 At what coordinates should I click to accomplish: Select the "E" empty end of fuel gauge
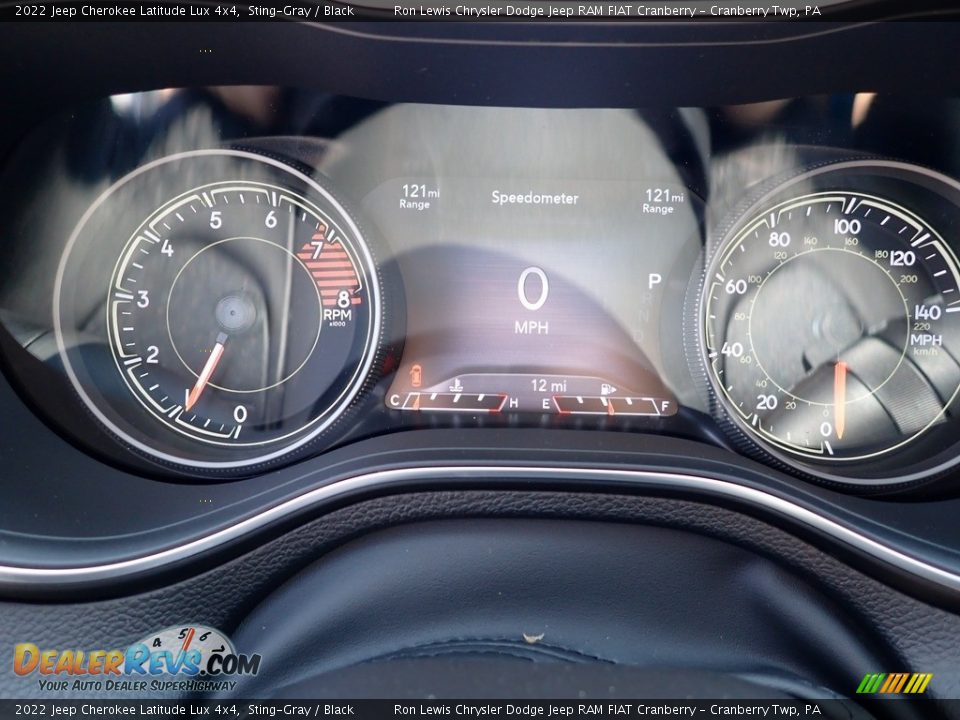click(546, 404)
